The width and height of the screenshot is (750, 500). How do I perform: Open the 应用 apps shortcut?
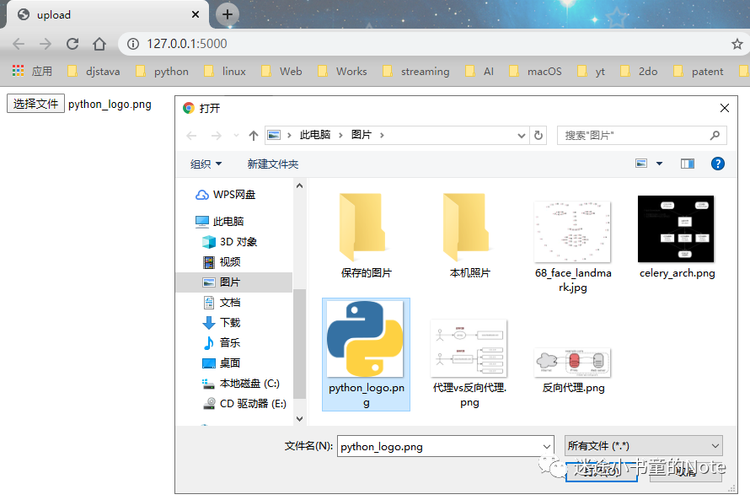coord(32,71)
